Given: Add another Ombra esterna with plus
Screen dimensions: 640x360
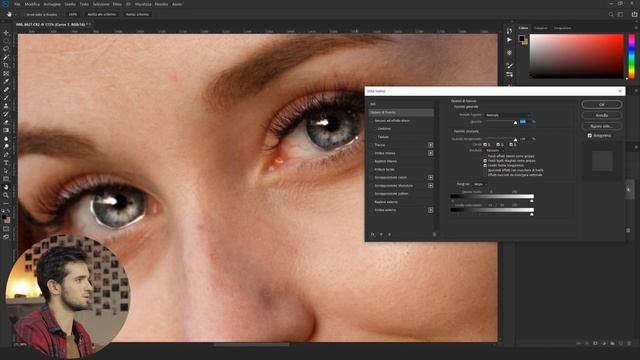Looking at the screenshot, I should 431,210.
